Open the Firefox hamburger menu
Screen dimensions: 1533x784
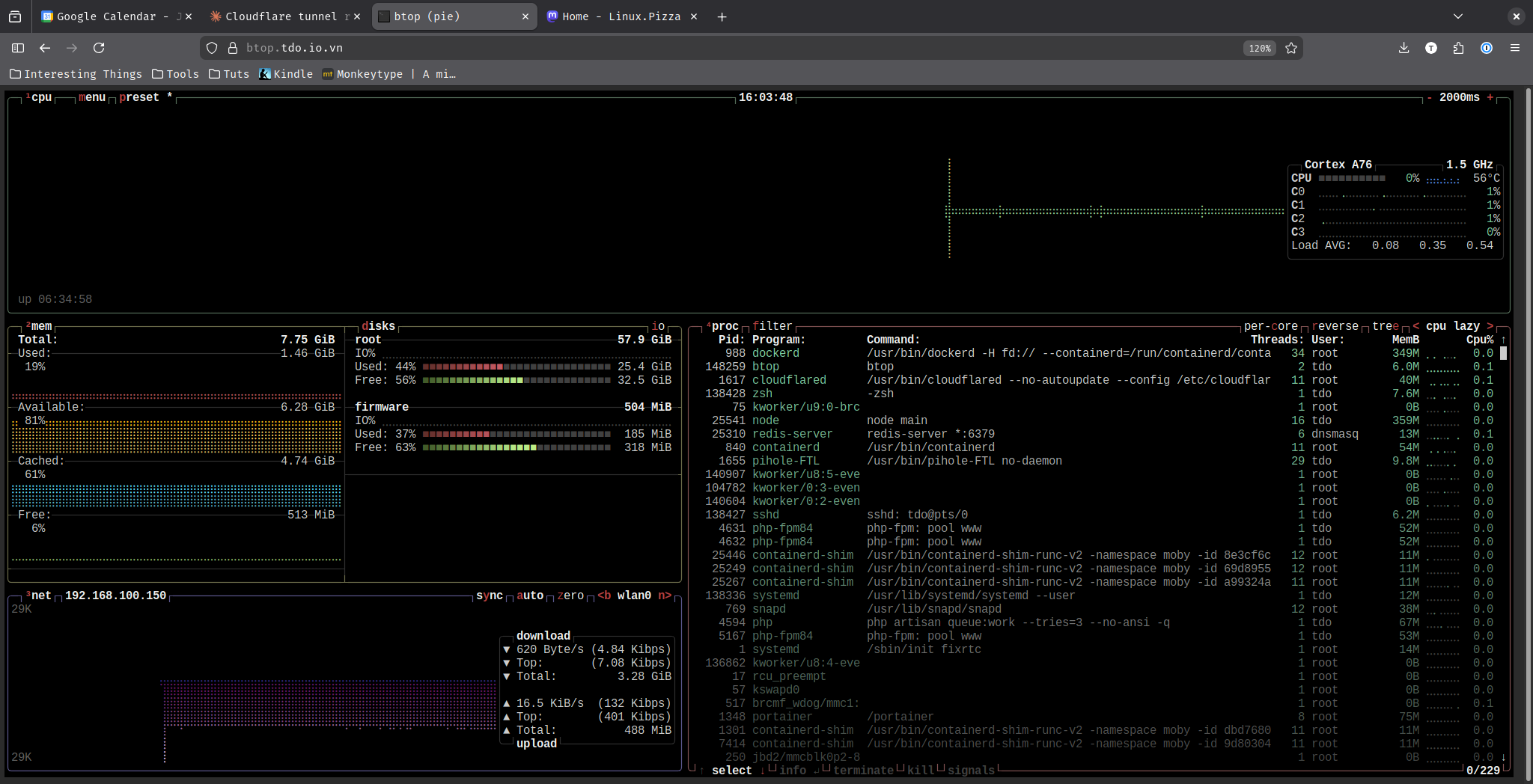pyautogui.click(x=1515, y=48)
